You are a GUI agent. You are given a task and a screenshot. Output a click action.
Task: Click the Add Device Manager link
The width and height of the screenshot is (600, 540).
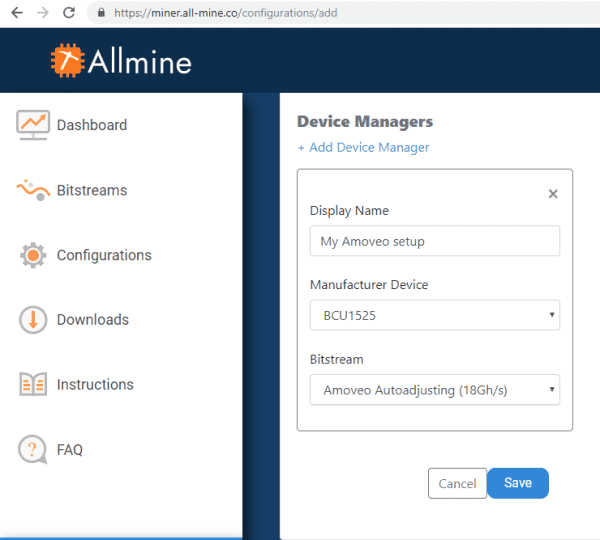coord(363,147)
